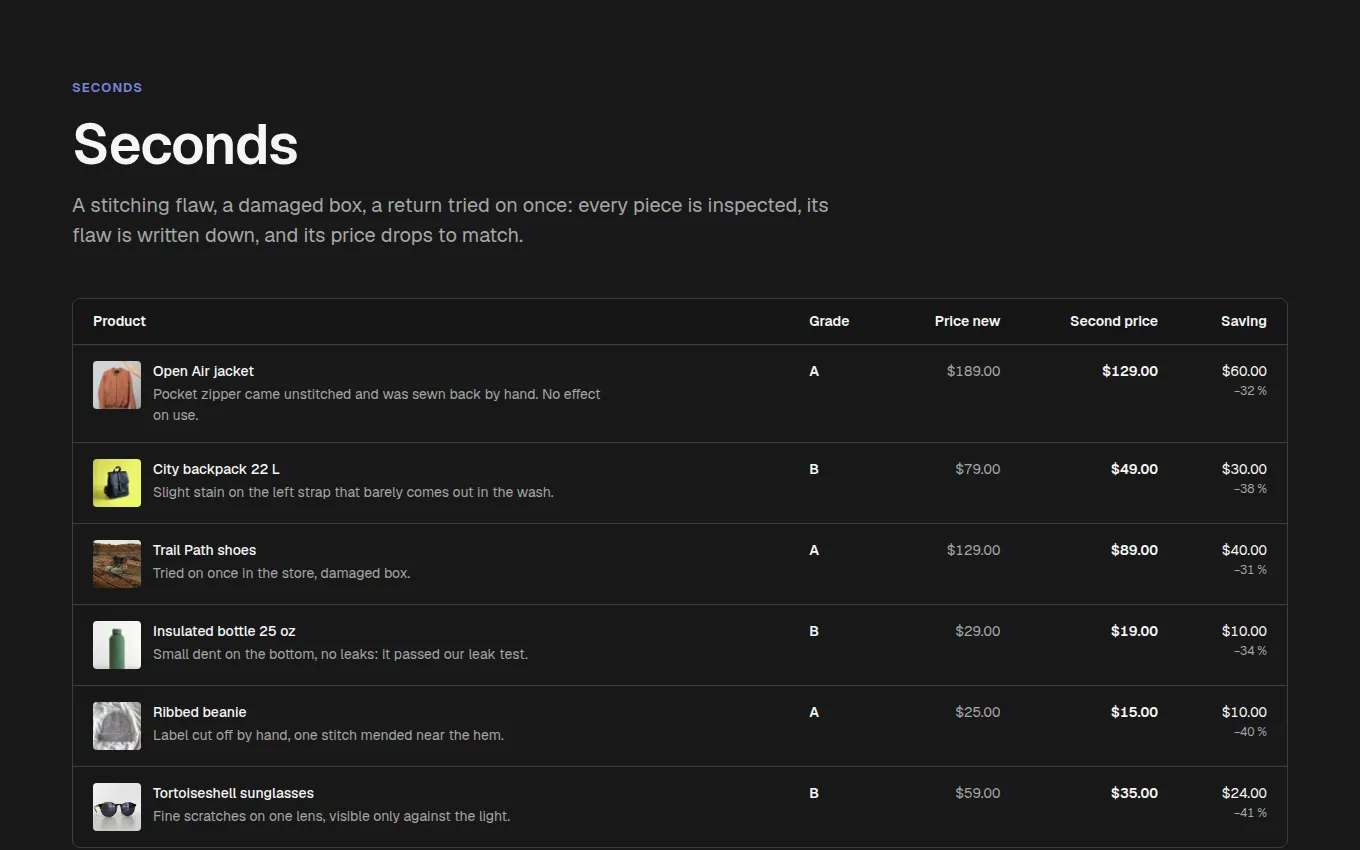Click the $89.00 second price

click(x=1134, y=550)
